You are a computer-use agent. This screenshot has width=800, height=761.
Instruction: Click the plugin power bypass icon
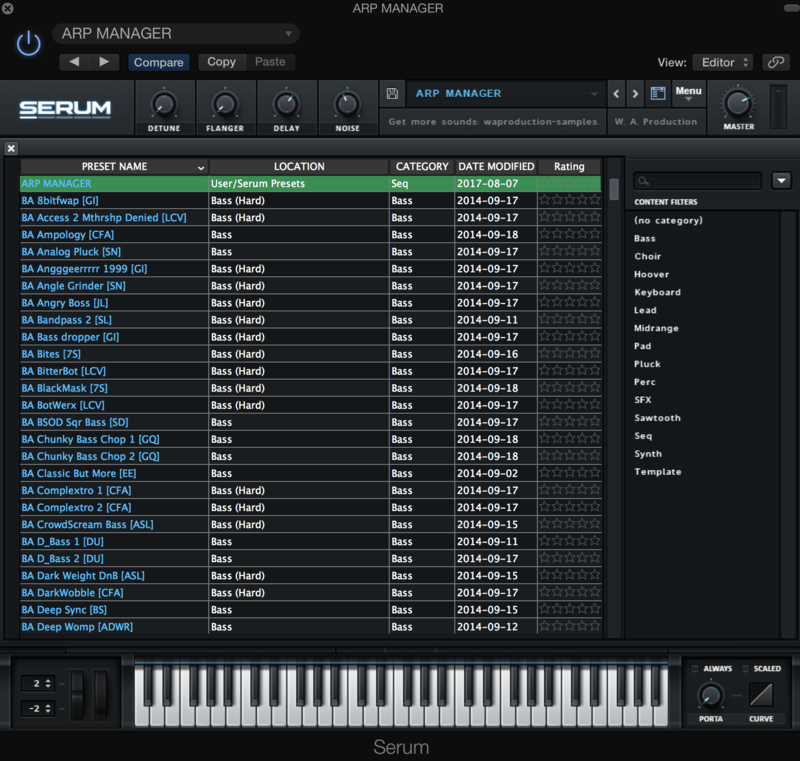[28, 43]
